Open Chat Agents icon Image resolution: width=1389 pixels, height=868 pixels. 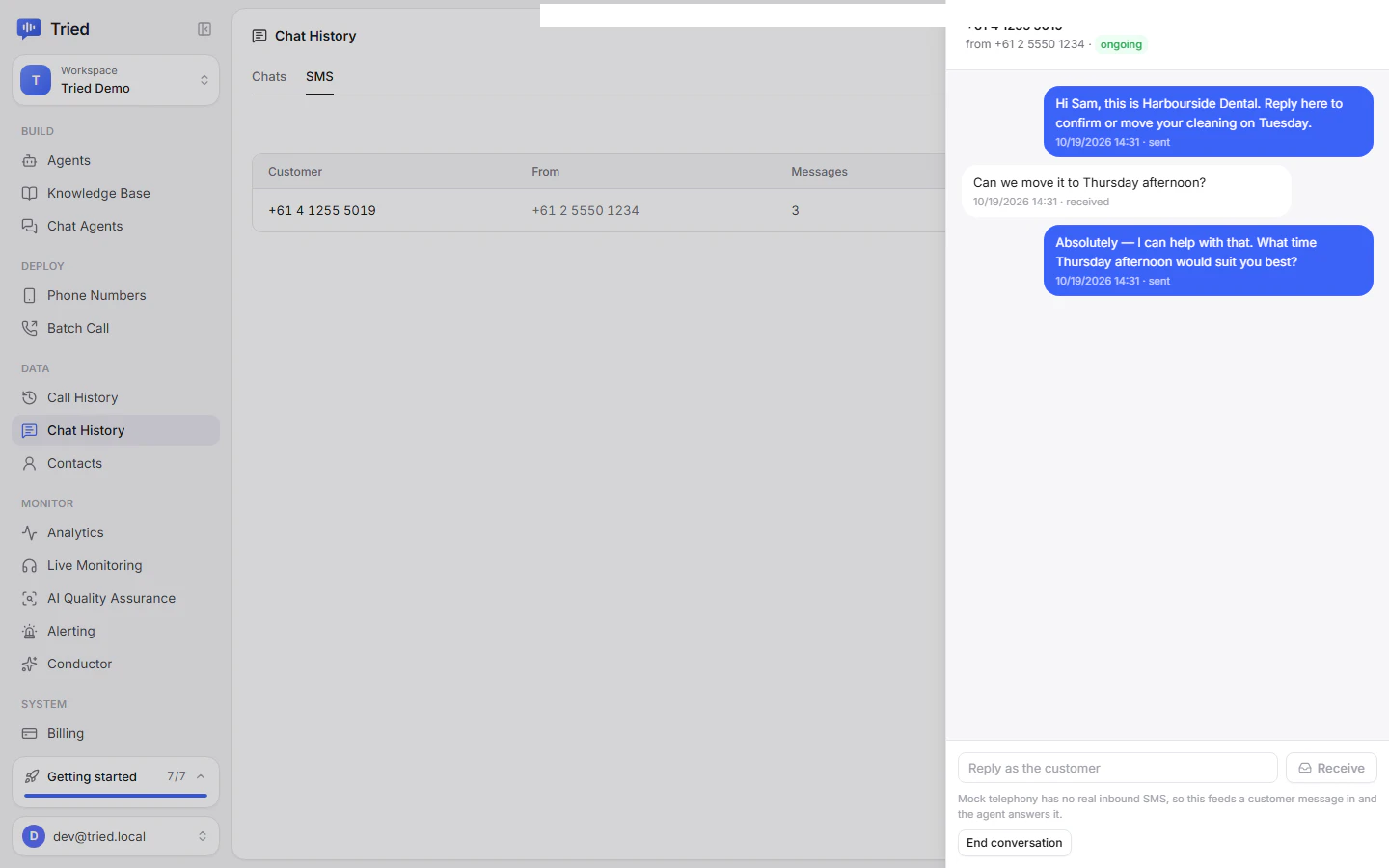coord(30,226)
